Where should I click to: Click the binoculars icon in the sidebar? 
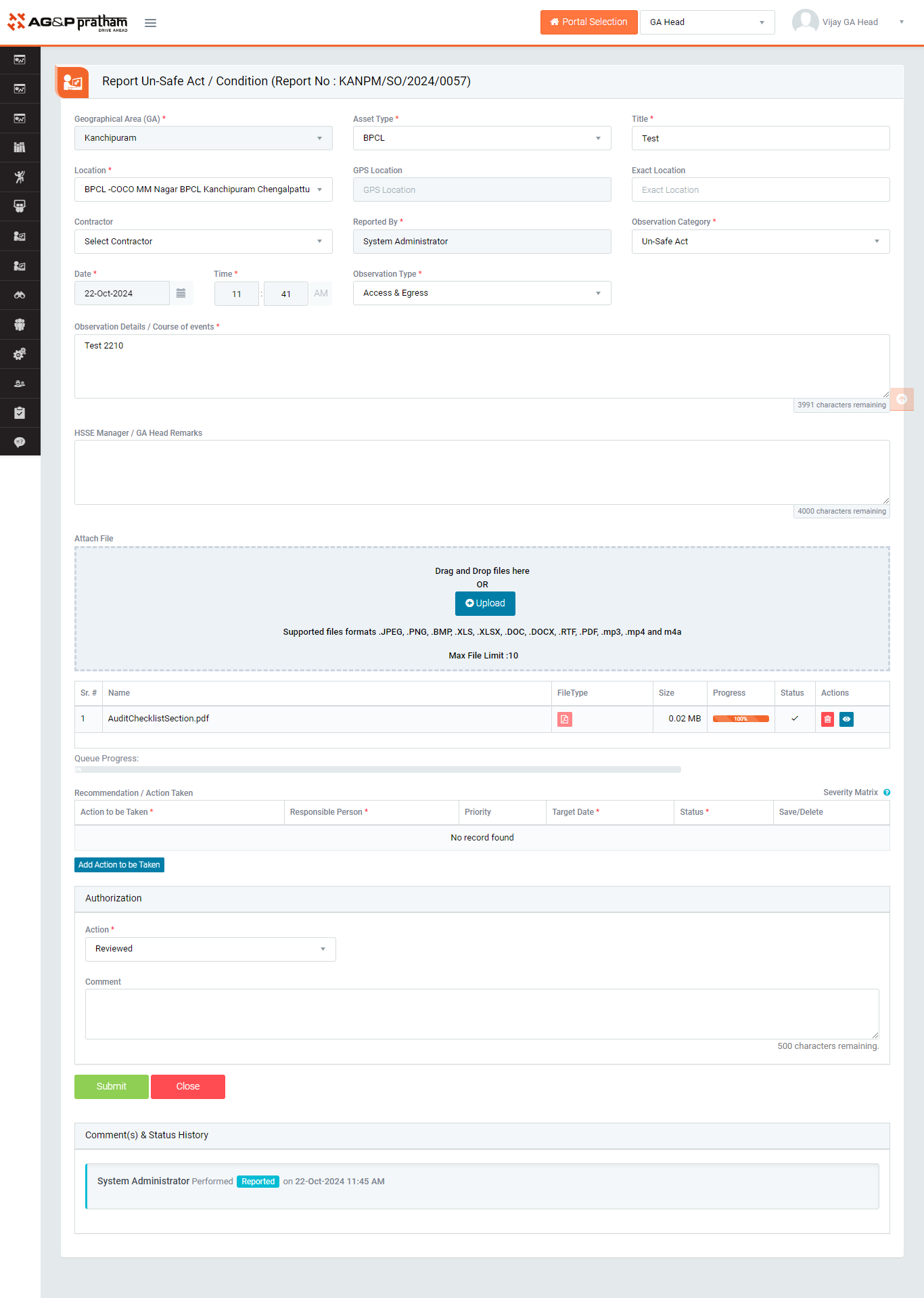pyautogui.click(x=20, y=295)
